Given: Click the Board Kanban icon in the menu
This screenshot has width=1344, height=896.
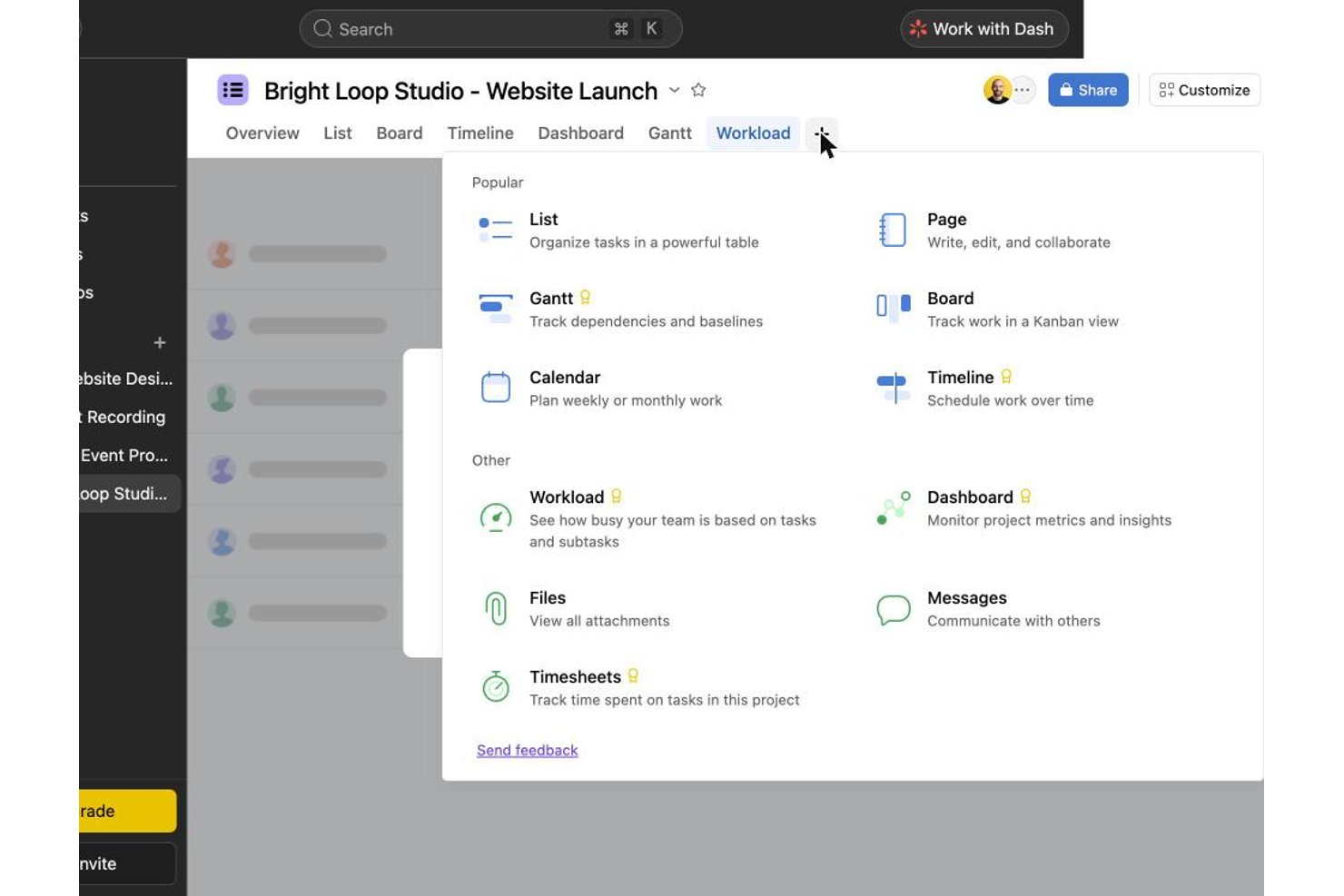Looking at the screenshot, I should (893, 309).
